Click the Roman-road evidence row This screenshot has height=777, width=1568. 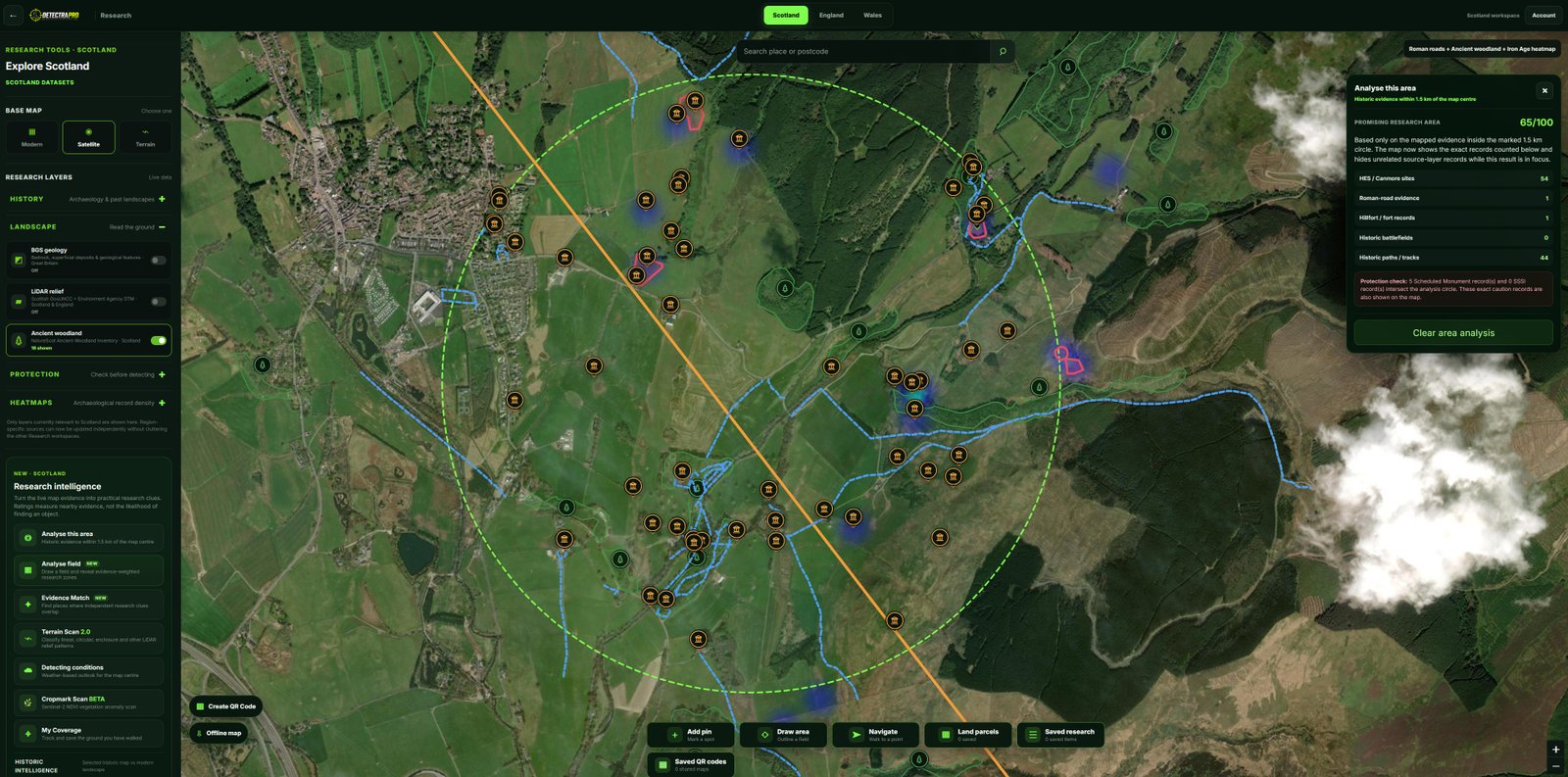point(1453,198)
